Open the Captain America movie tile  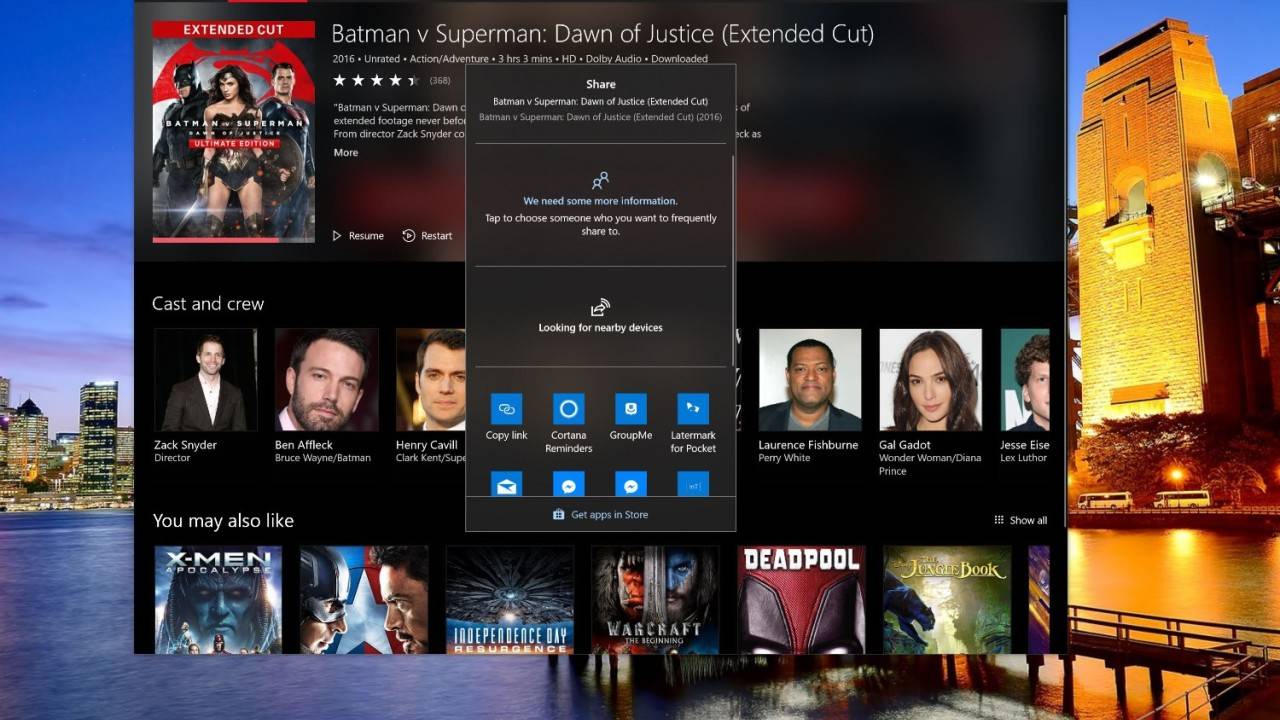pyautogui.click(x=364, y=600)
